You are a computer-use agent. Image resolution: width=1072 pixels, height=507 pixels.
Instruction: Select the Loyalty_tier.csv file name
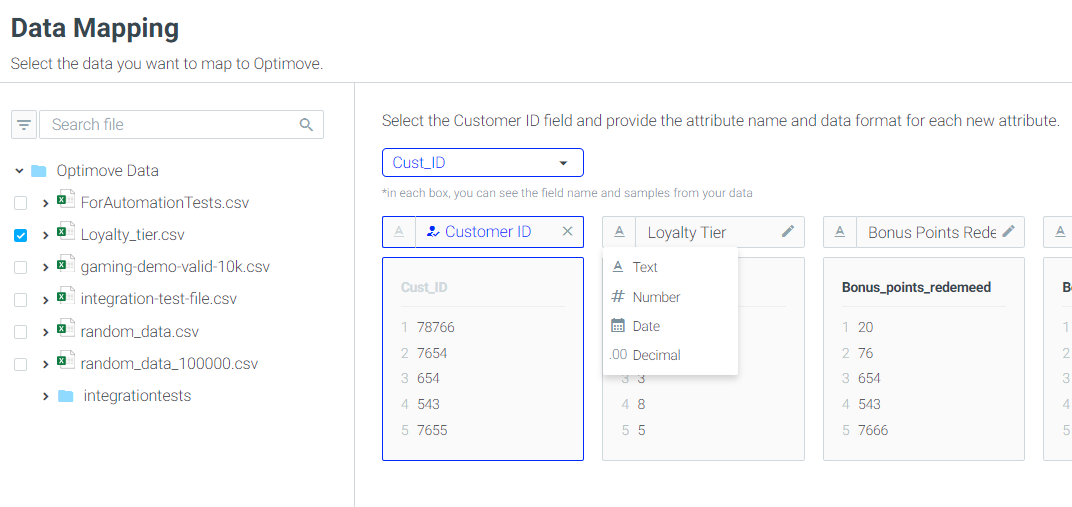(x=133, y=235)
